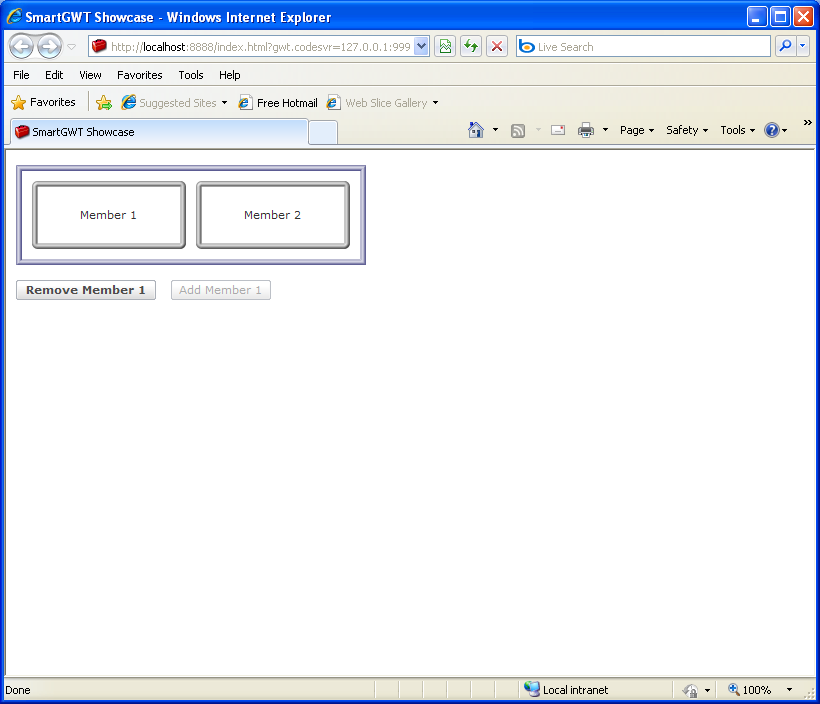This screenshot has width=820, height=704.
Task: Open the recent pages dropdown arrow
Action: tap(72, 47)
